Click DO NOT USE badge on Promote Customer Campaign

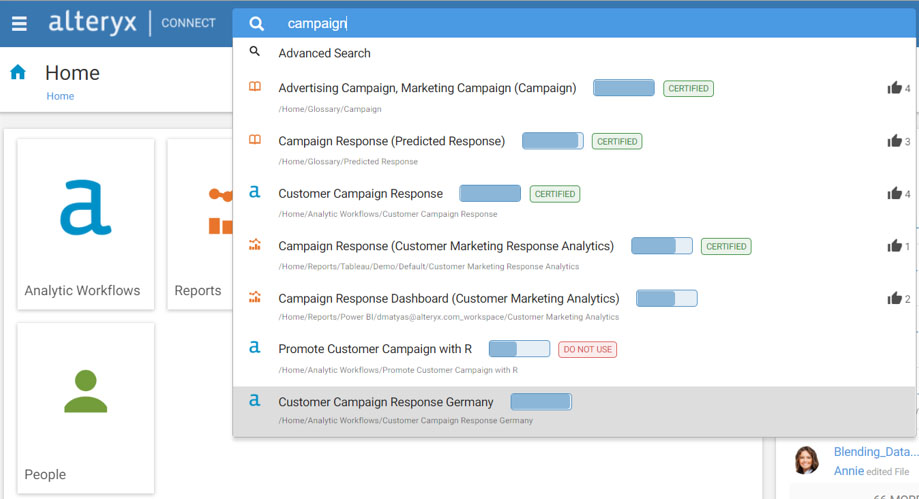tap(587, 349)
